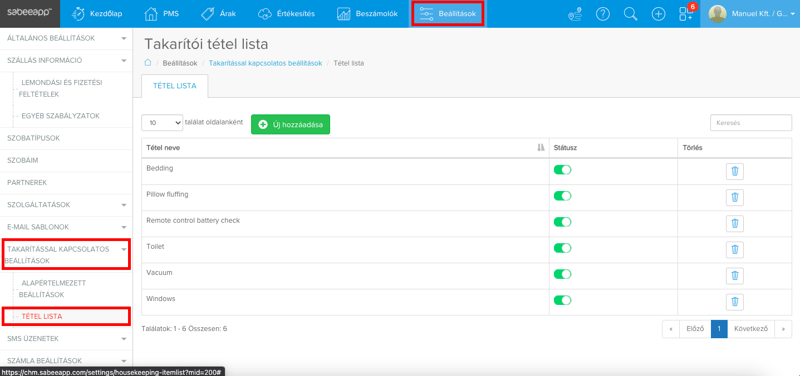Toggle the Vacuum status switch
This screenshot has height=376, width=800.
(562, 274)
